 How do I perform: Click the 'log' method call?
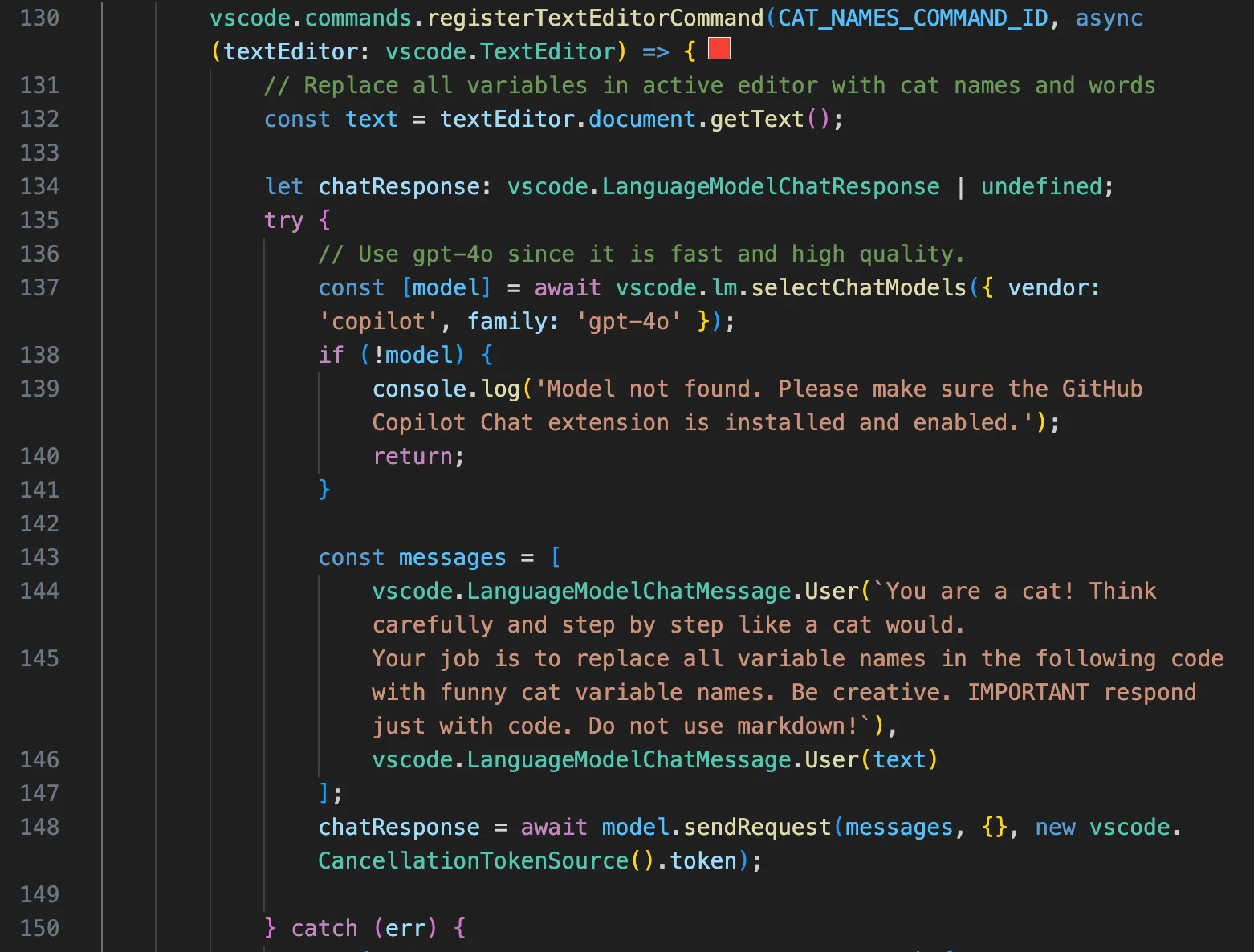(x=501, y=389)
